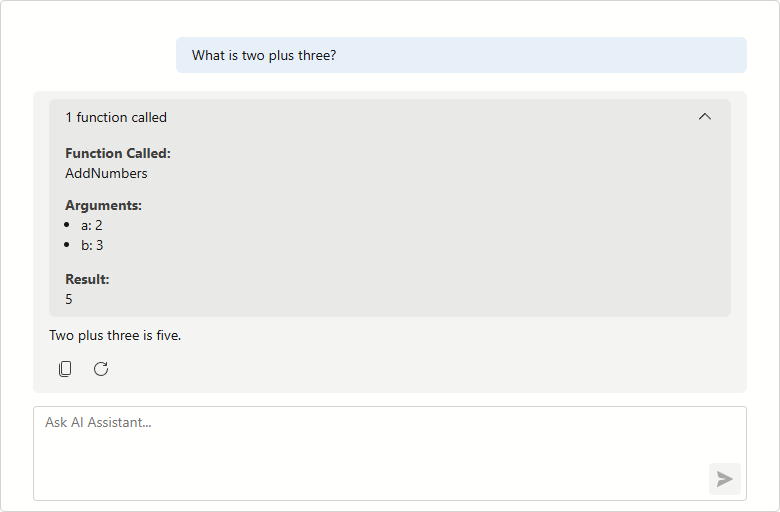
Task: Click the "Result:" heading
Action: pyautogui.click(x=87, y=279)
